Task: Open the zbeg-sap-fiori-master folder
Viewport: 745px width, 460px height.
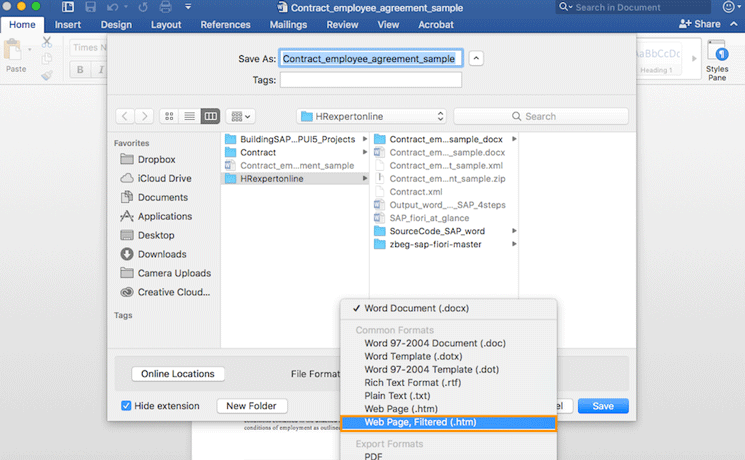Action: [445, 244]
